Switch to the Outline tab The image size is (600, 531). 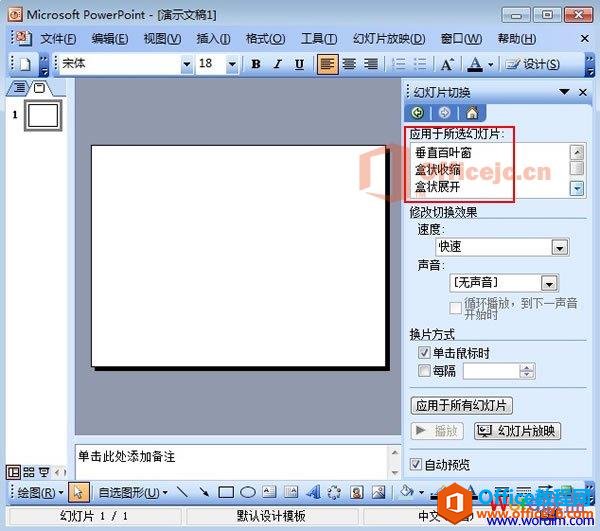pos(19,89)
